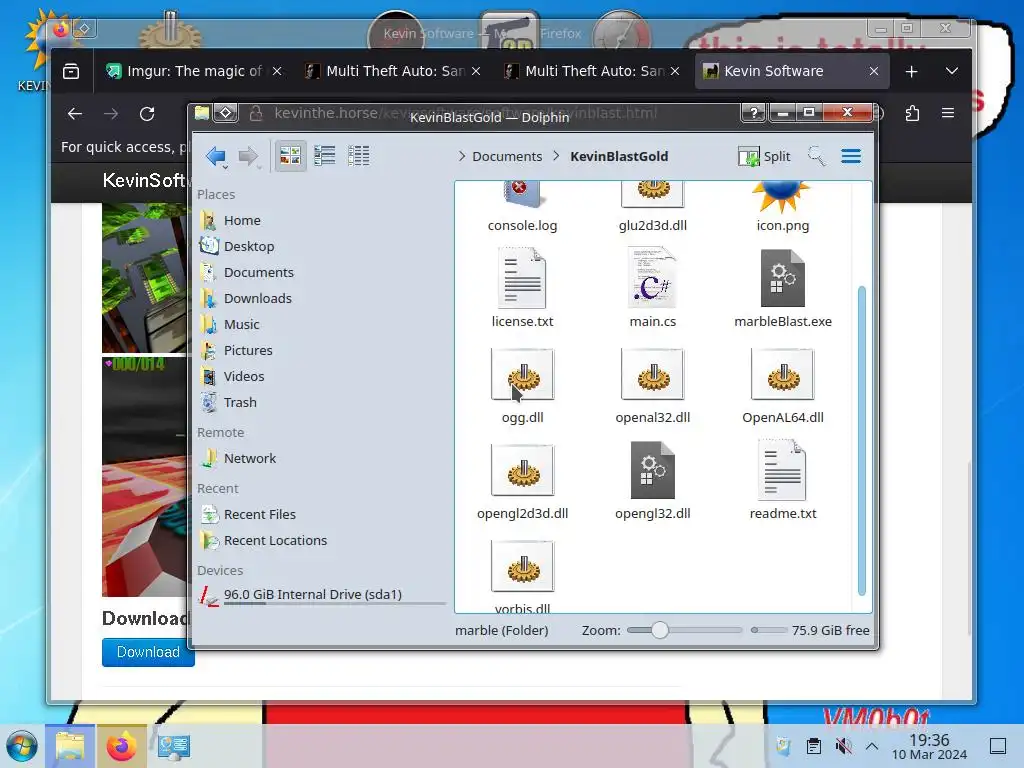Click Dolphin file view vertical scrollbar
The width and height of the screenshot is (1024, 768).
[x=861, y=441]
